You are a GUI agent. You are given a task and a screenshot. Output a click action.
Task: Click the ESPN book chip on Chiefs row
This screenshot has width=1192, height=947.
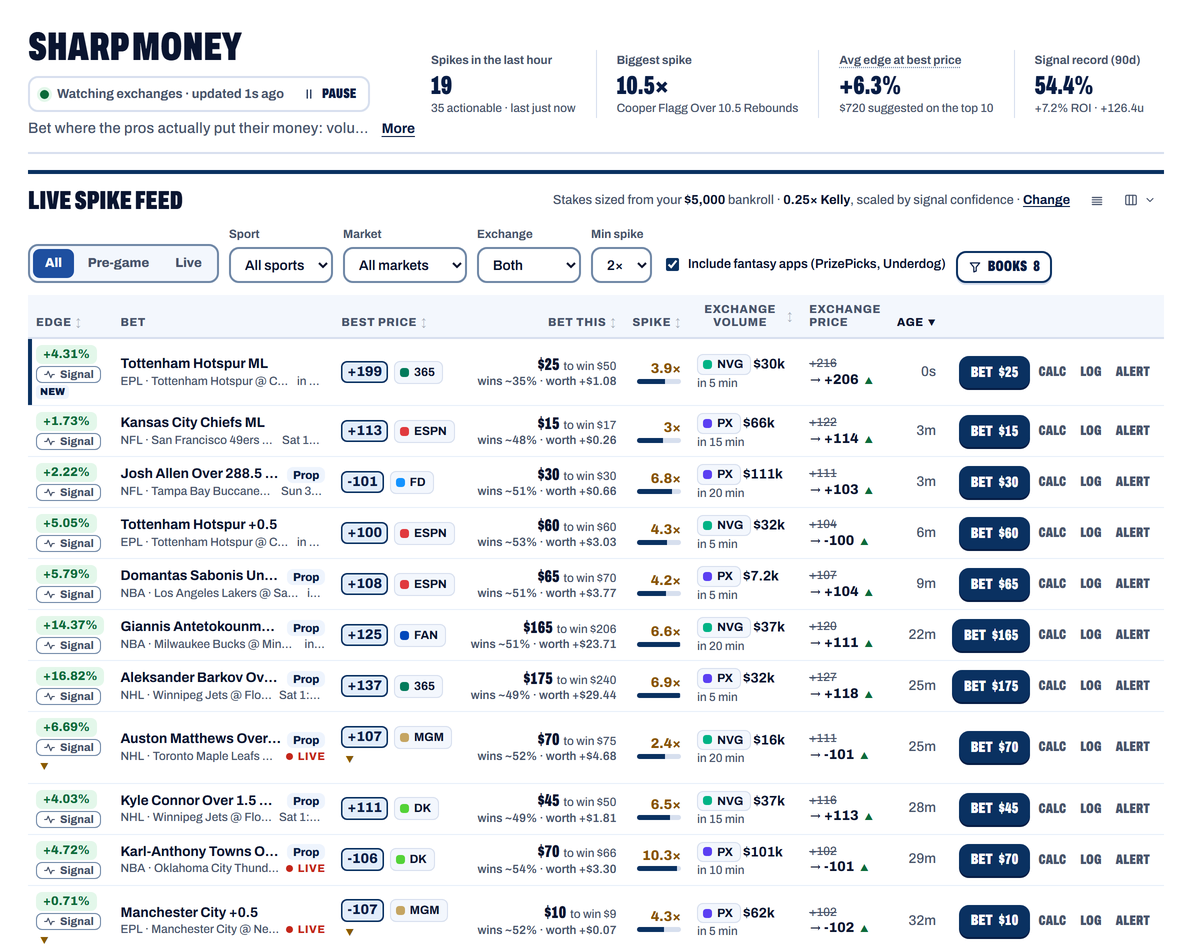(423, 431)
